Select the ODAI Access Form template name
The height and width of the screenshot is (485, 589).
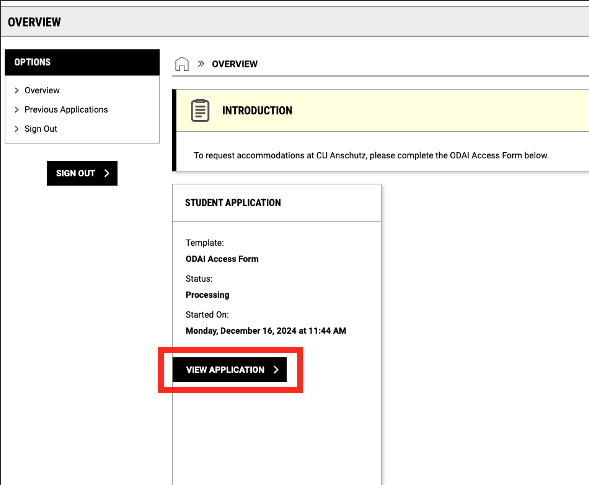point(222,259)
